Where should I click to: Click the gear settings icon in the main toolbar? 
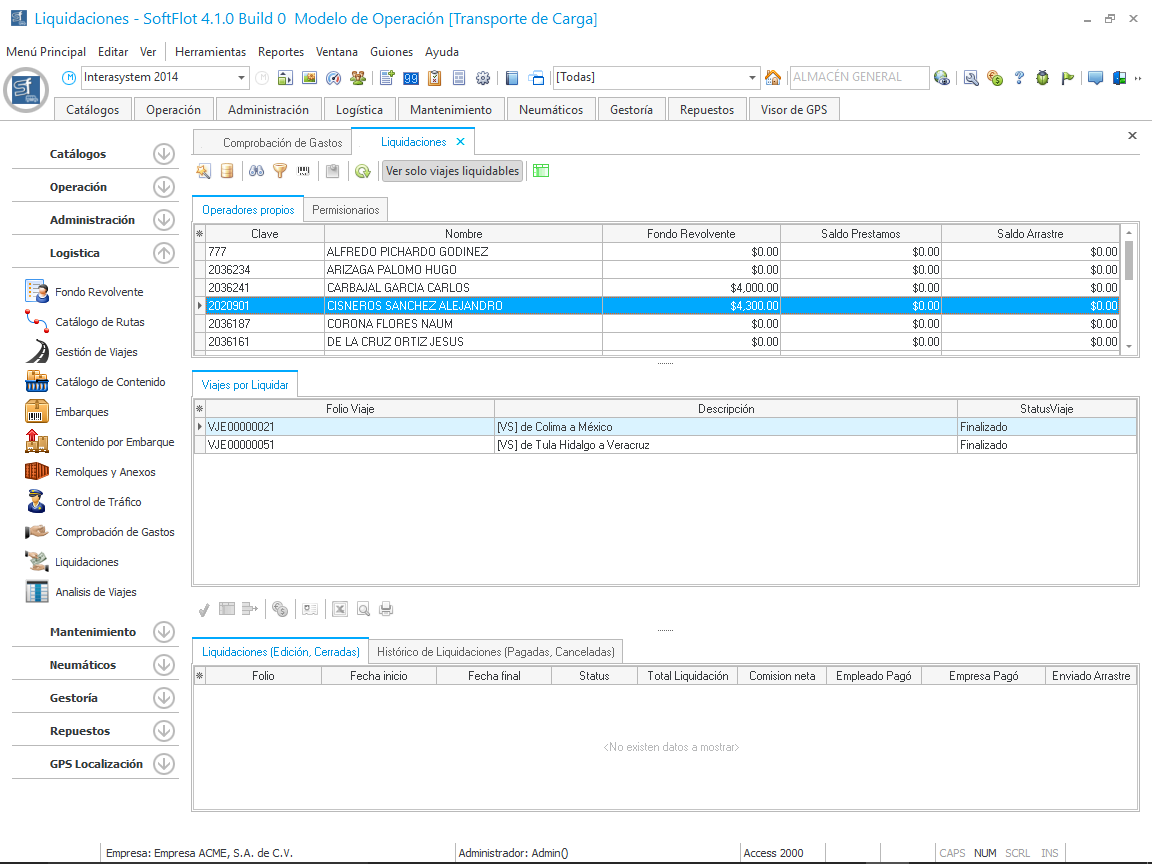click(x=483, y=78)
